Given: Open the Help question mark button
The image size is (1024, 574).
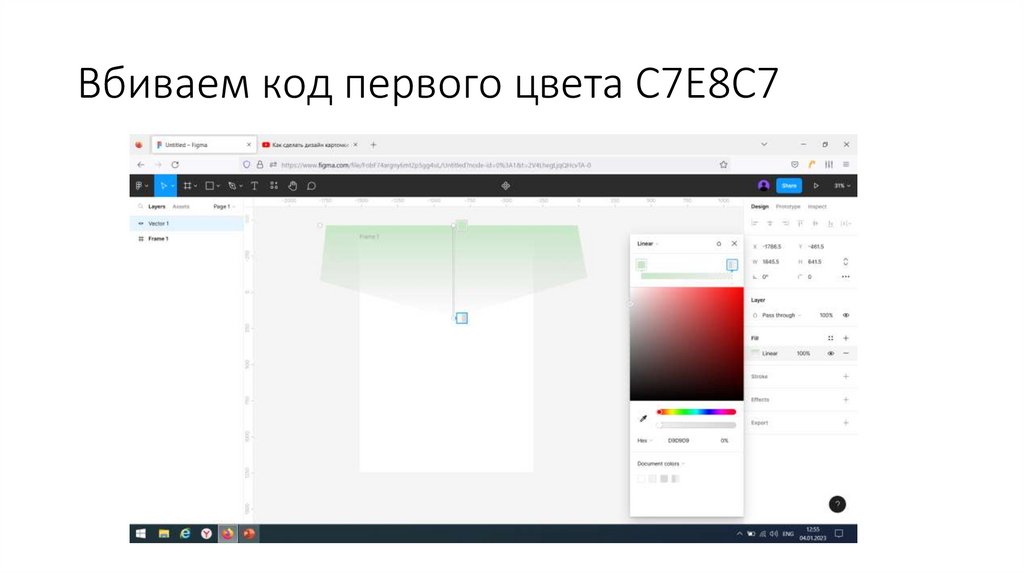Looking at the screenshot, I should tap(837, 504).
